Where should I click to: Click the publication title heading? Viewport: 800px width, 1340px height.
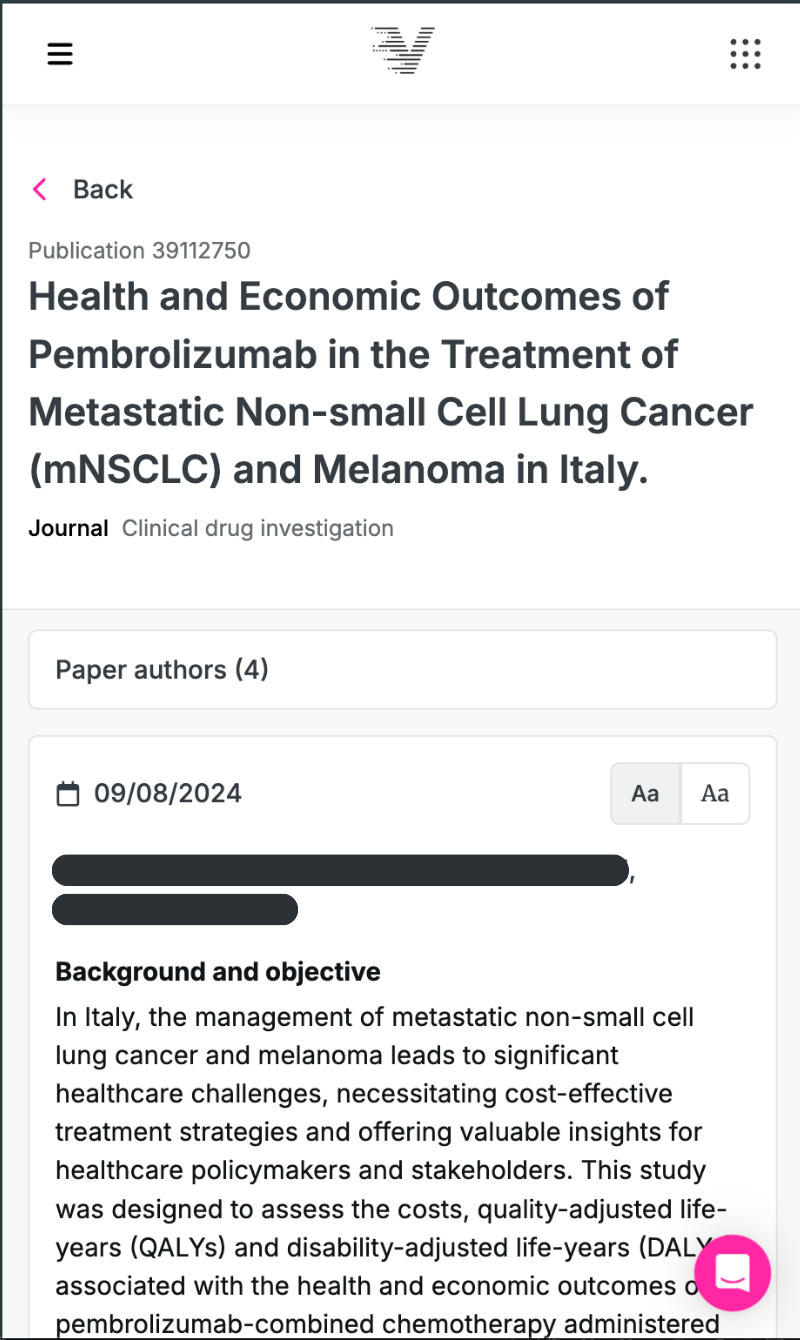click(390, 383)
